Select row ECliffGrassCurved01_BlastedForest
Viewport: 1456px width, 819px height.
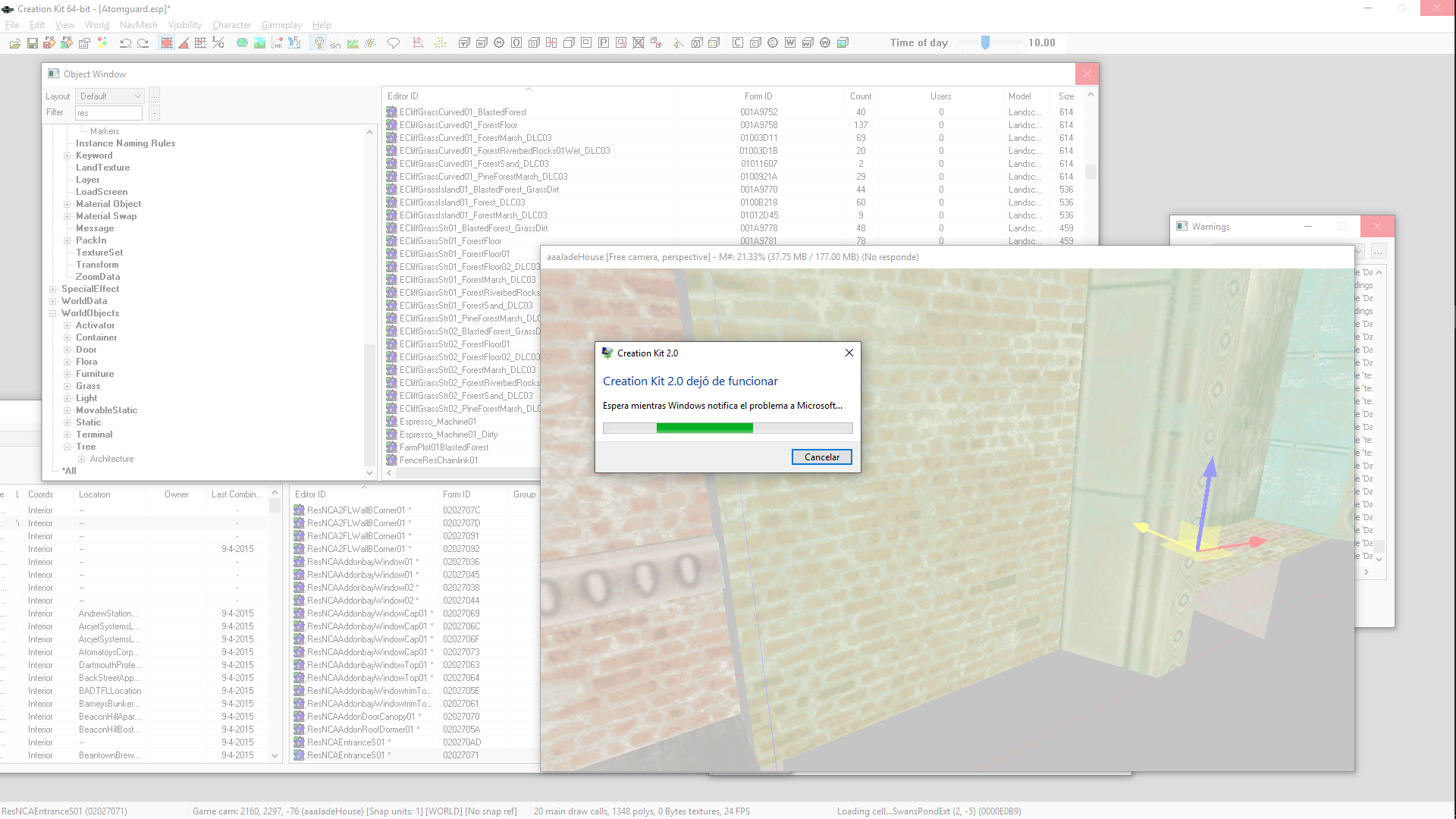[x=463, y=112]
